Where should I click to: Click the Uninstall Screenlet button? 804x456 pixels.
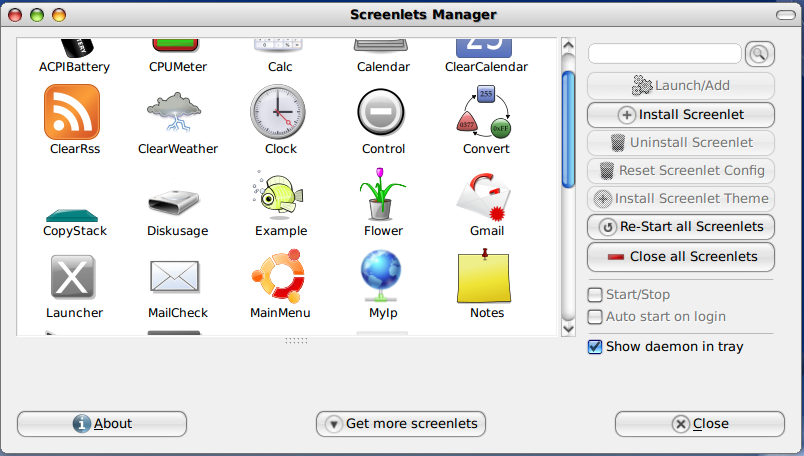(681, 143)
